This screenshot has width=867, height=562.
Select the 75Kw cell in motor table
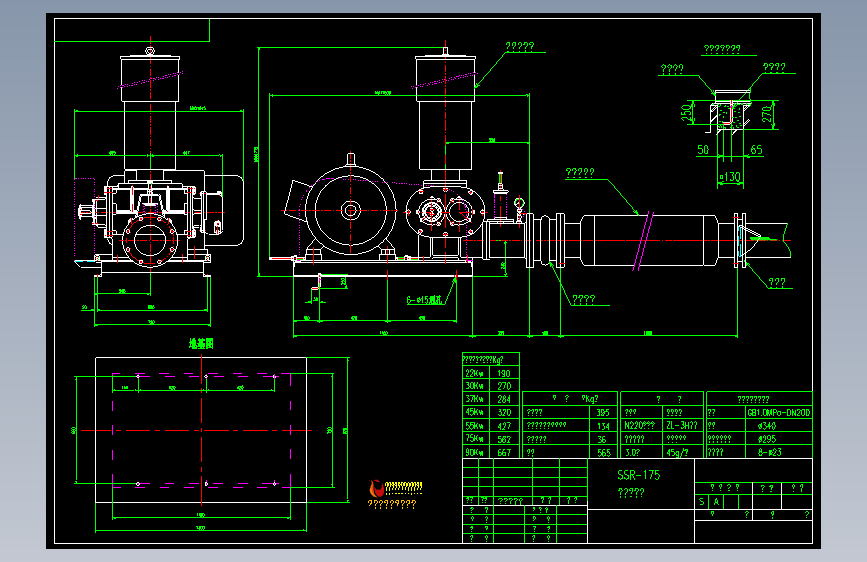pyautogui.click(x=474, y=439)
